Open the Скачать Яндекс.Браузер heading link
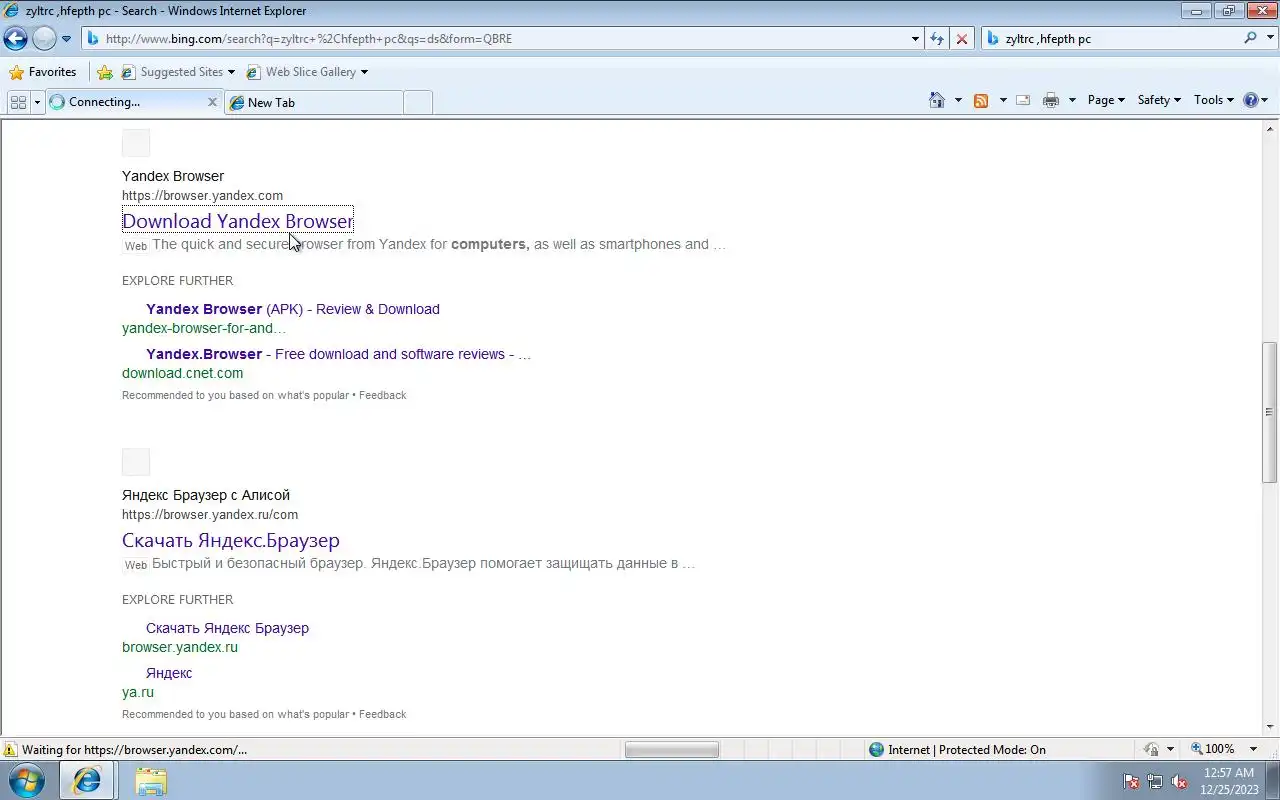Screen dimensions: 1280x800 click(231, 540)
